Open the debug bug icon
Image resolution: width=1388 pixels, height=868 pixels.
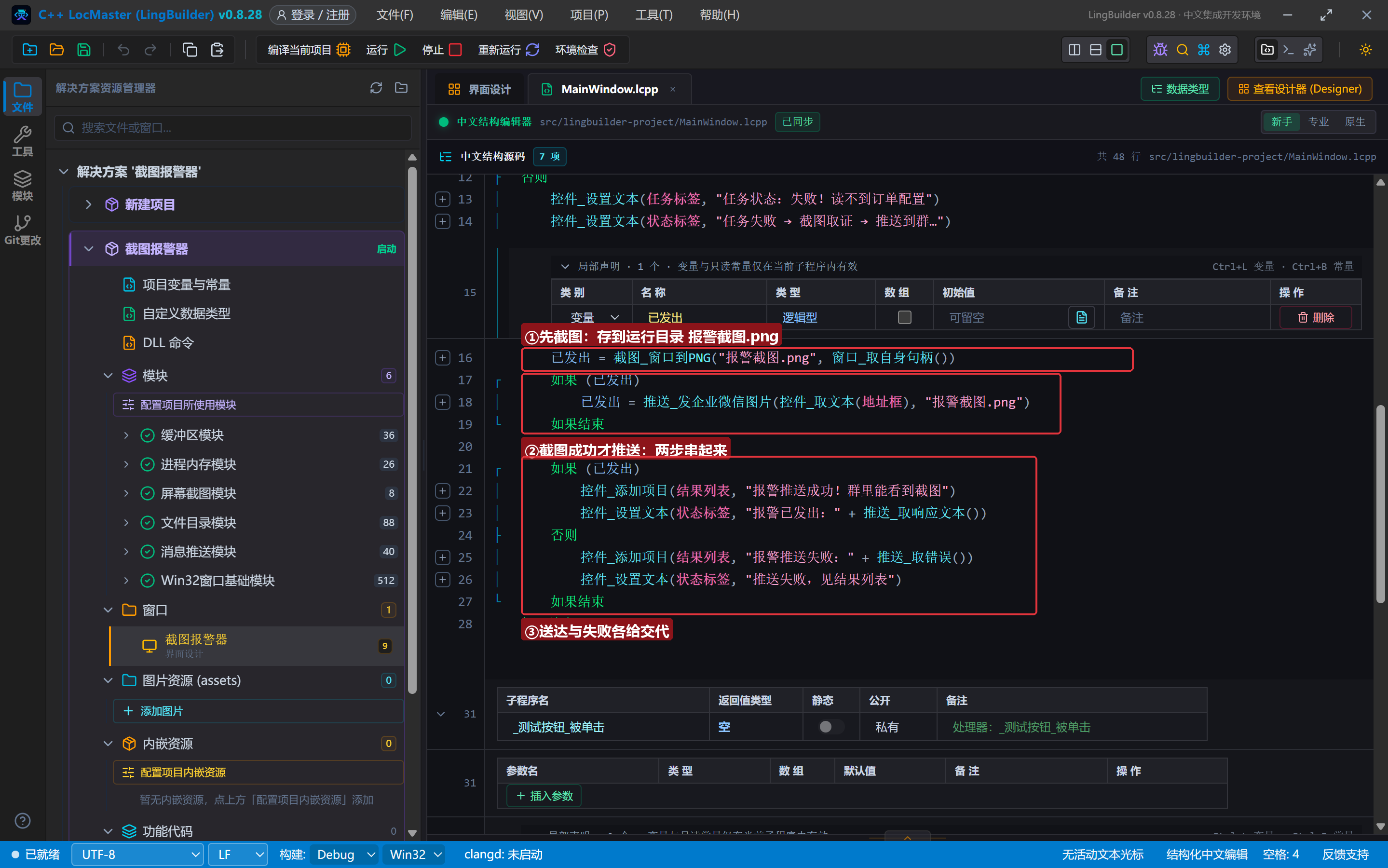1160,50
